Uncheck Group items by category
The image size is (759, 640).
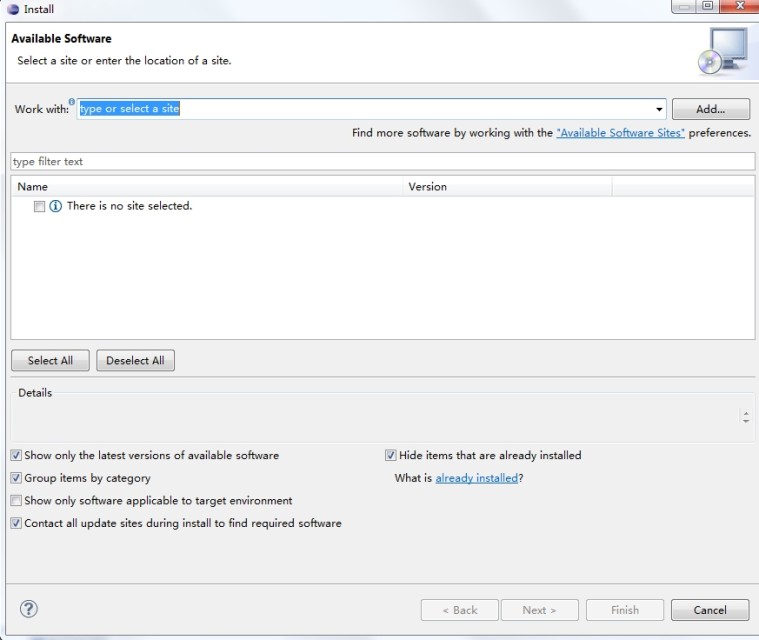point(16,478)
